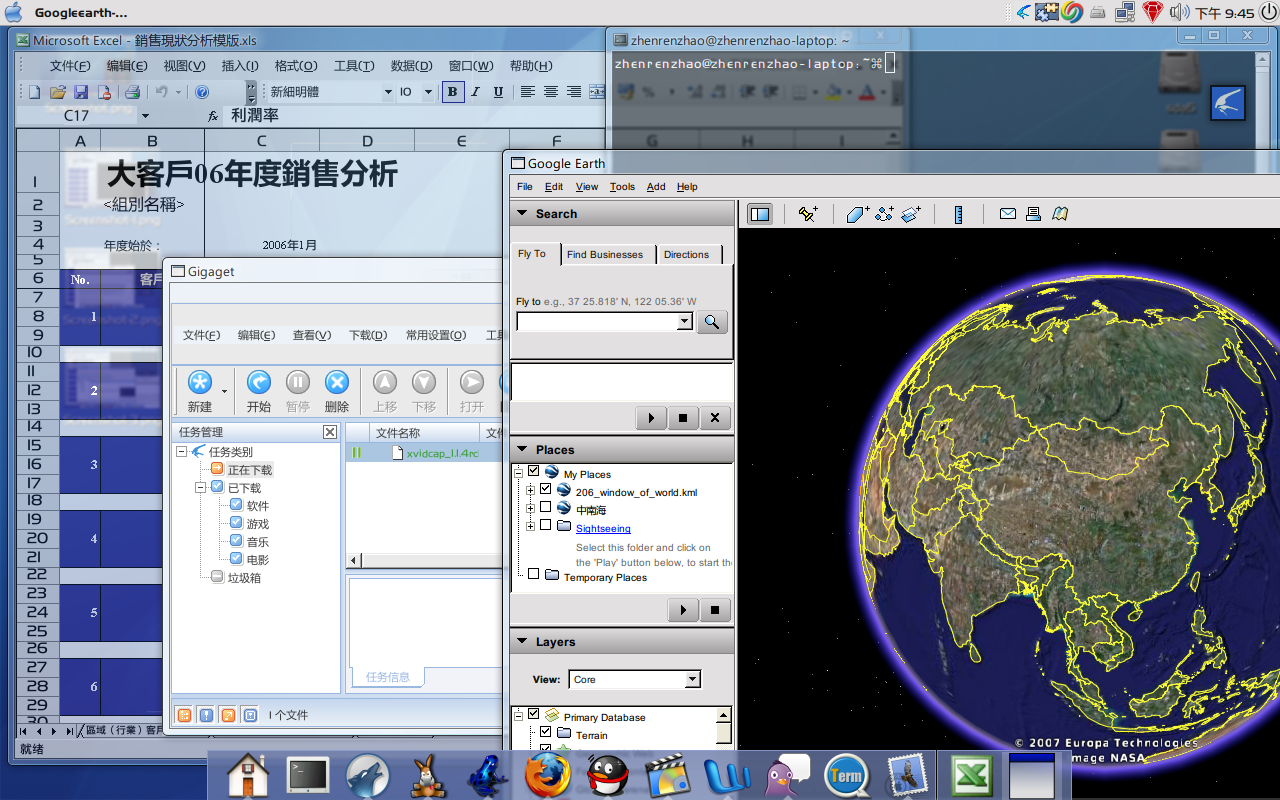Image resolution: width=1280 pixels, height=800 pixels.
Task: Stop the tour in the Places panel
Action: (x=715, y=610)
